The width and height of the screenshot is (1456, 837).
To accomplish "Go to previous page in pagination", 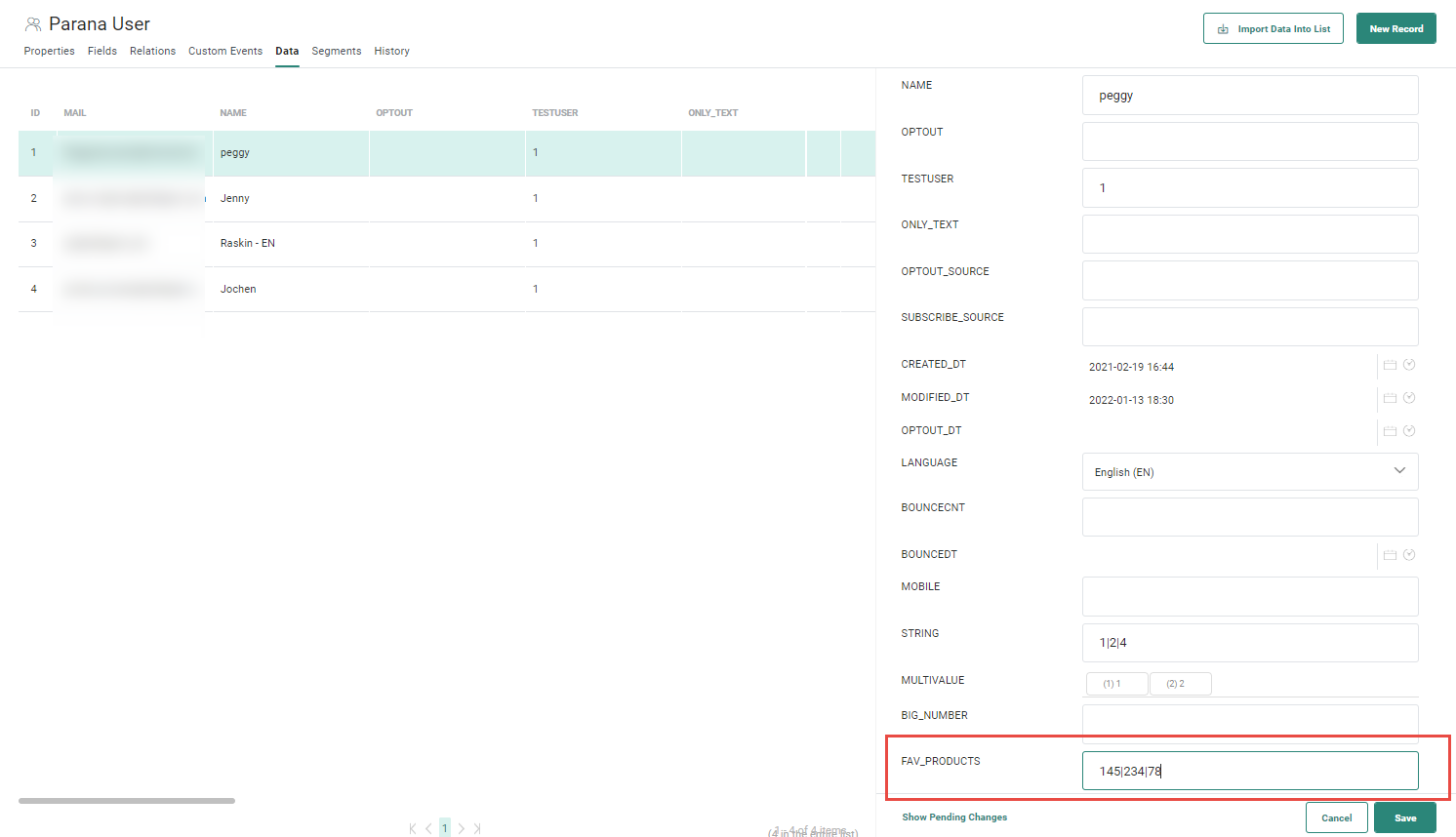I will point(428,828).
